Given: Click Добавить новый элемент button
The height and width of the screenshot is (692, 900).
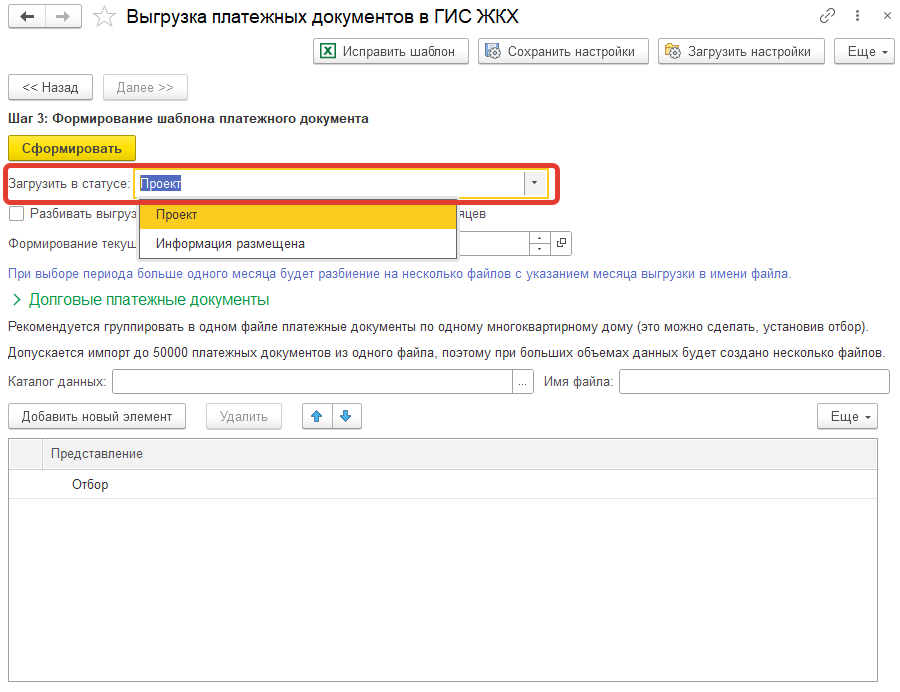Looking at the screenshot, I should [97, 416].
